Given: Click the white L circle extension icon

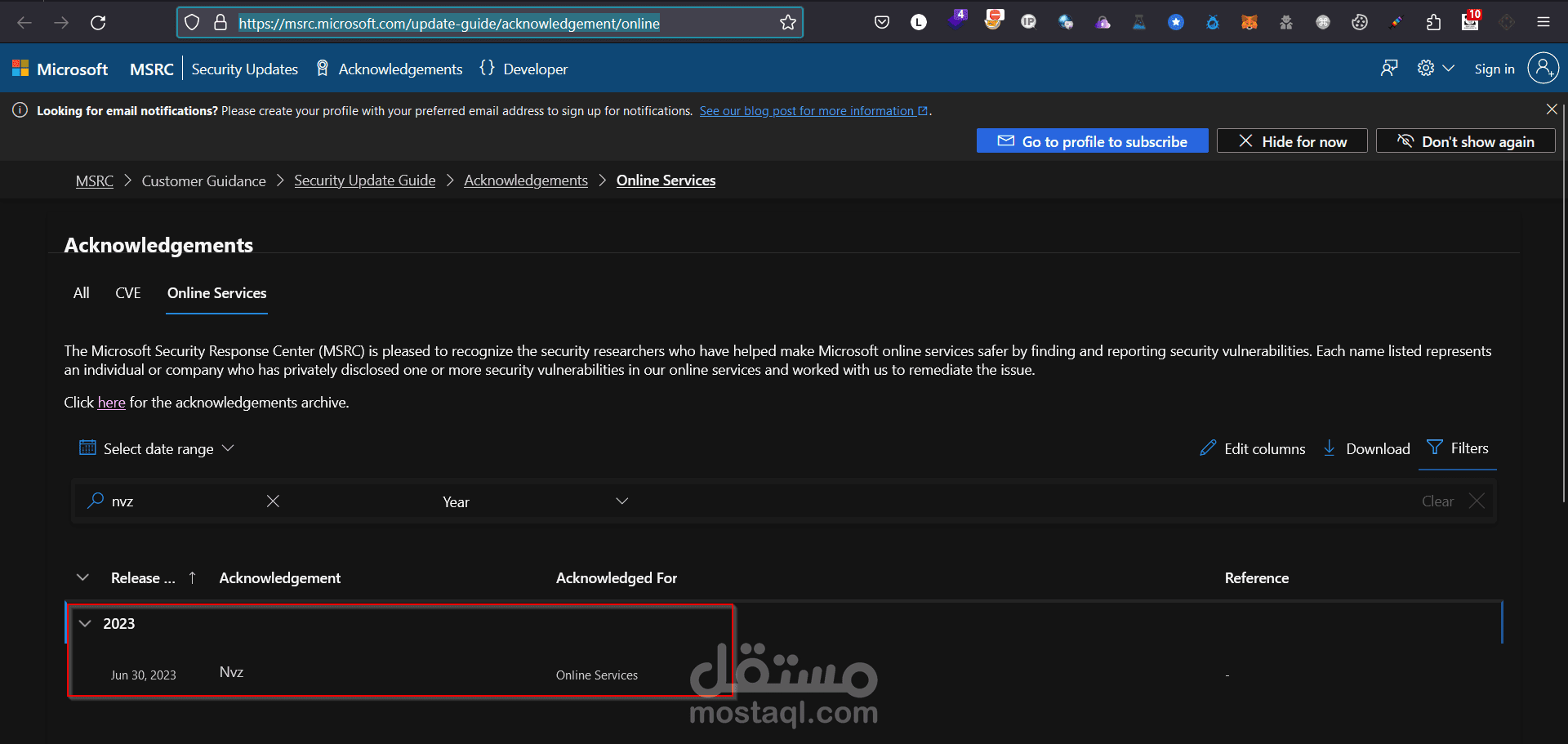Looking at the screenshot, I should 919,23.
